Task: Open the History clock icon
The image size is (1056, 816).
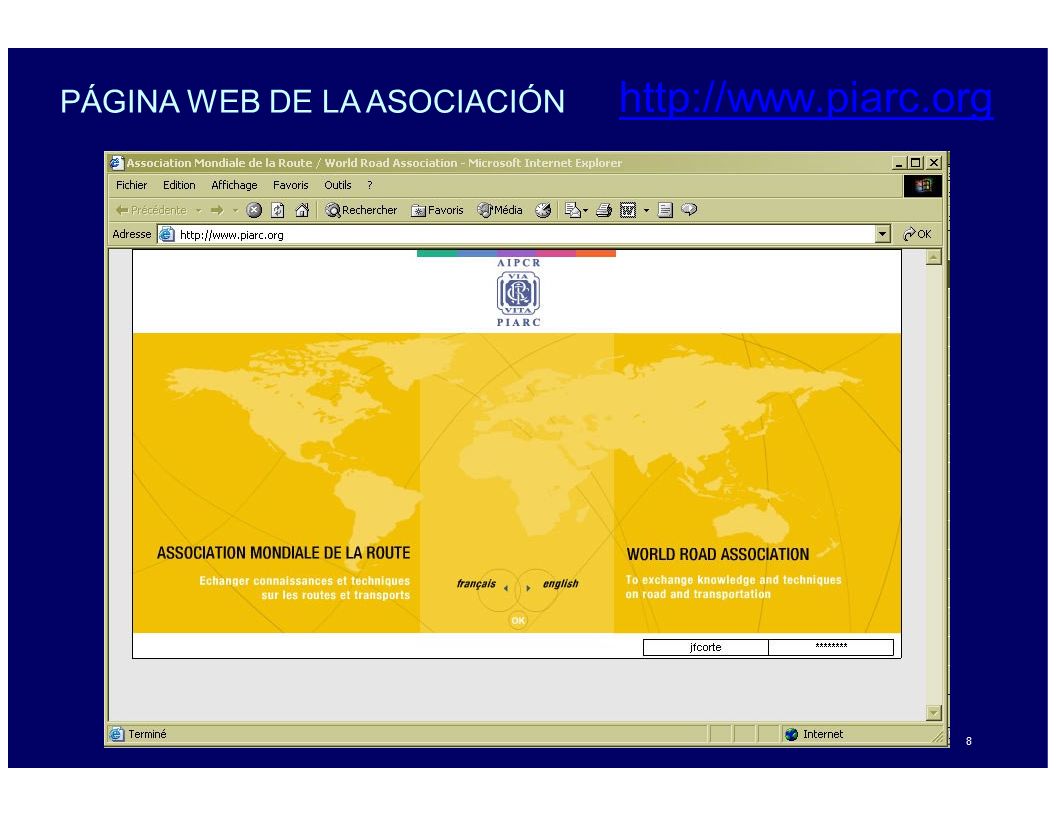Action: tap(543, 211)
